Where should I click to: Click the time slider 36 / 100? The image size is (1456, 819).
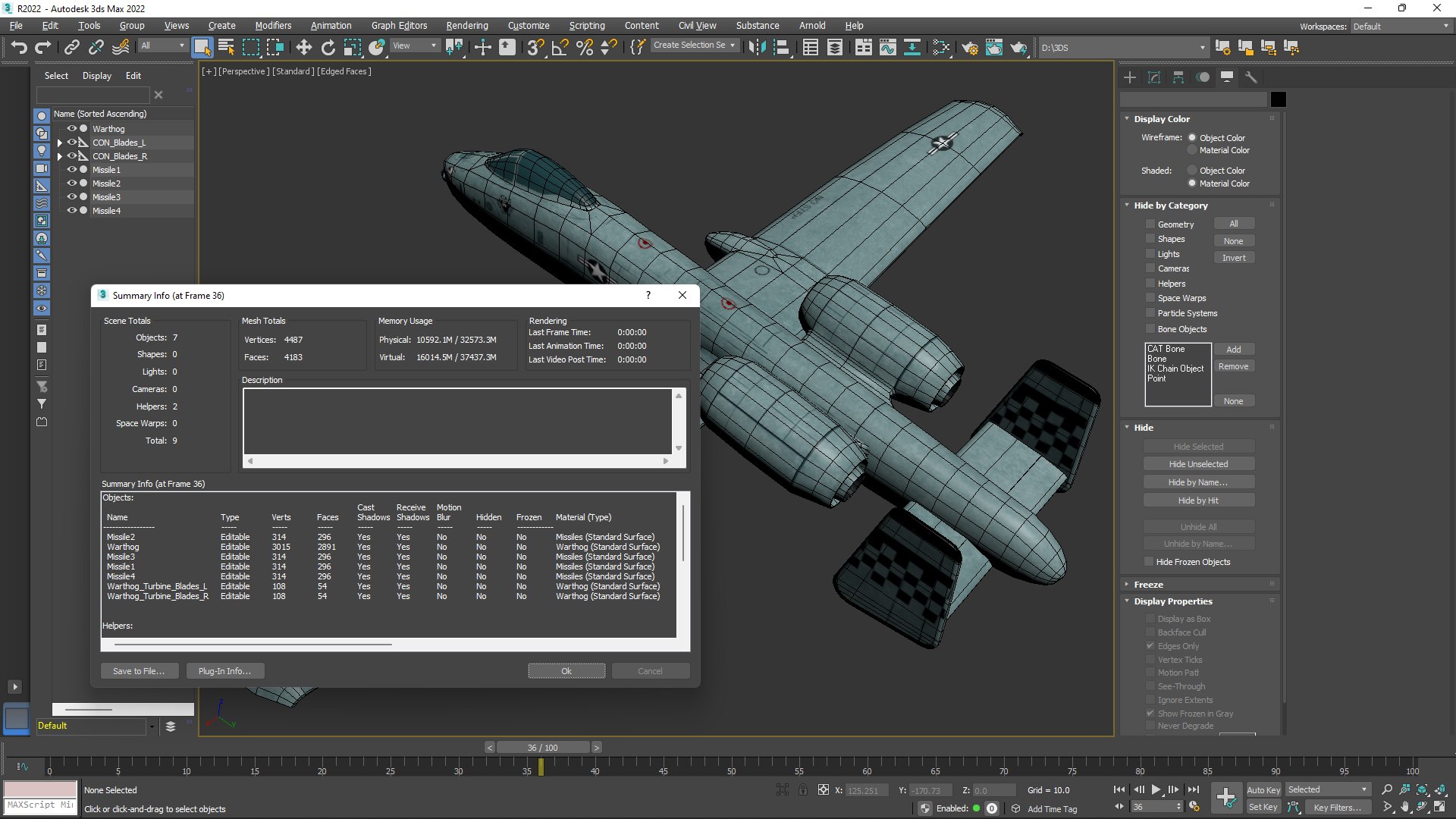click(543, 748)
